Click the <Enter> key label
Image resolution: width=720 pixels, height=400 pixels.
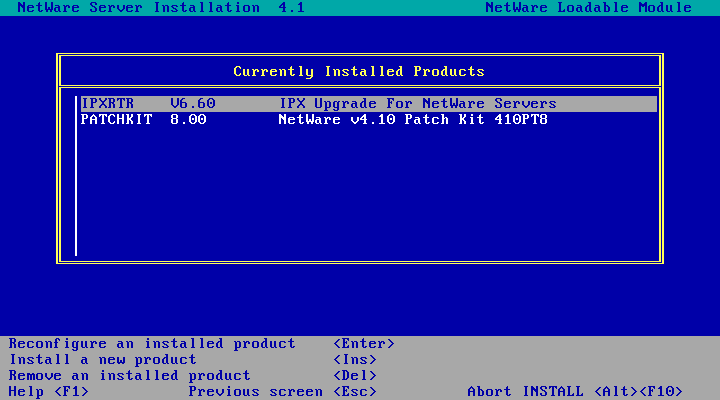364,344
